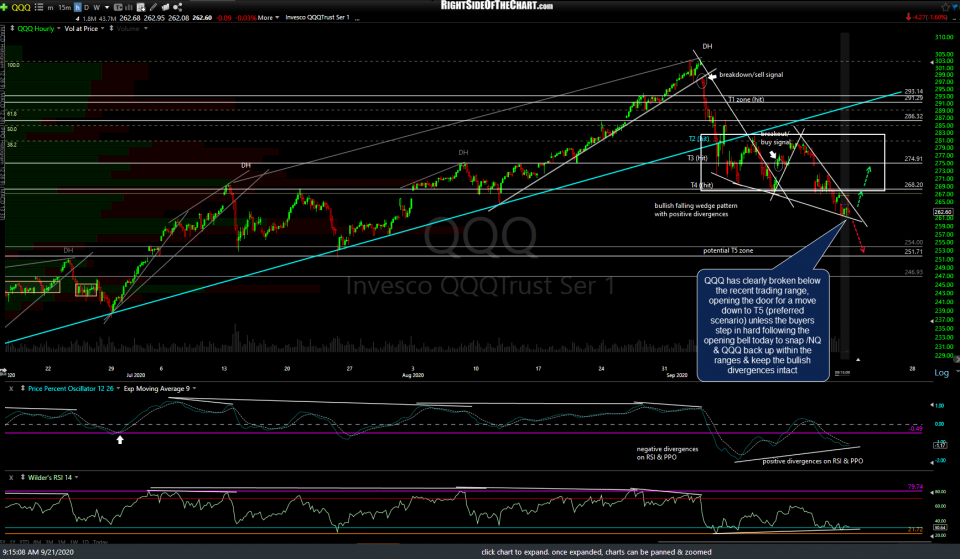Screen dimensions: 960x559
Task: Click the RSI scale arrow at 20.00
Action: pyautogui.click(x=931, y=535)
